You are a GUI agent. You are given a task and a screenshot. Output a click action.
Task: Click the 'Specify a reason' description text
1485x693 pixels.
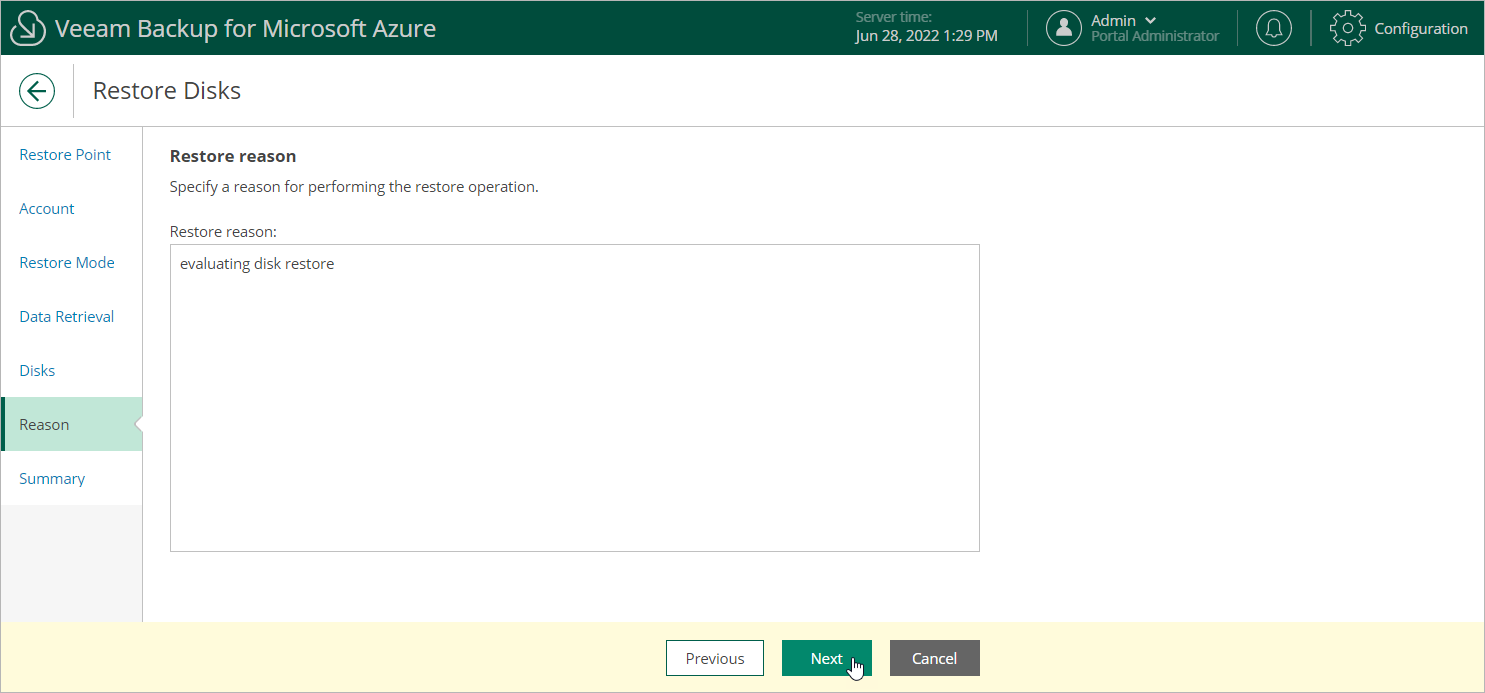click(354, 187)
